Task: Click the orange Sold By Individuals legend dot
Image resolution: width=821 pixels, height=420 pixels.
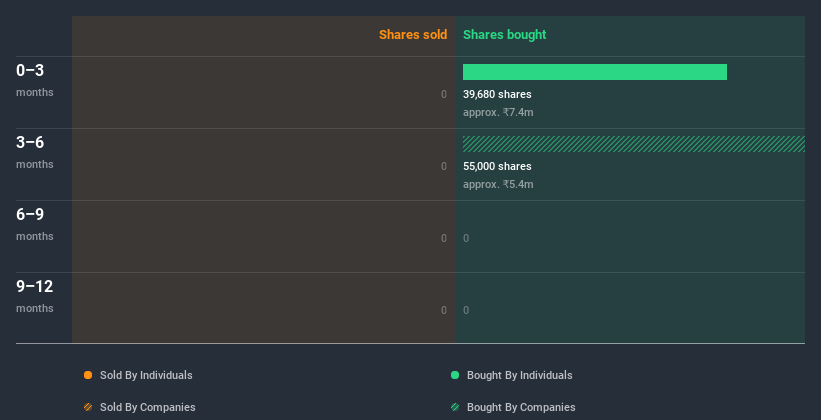Action: click(x=88, y=375)
